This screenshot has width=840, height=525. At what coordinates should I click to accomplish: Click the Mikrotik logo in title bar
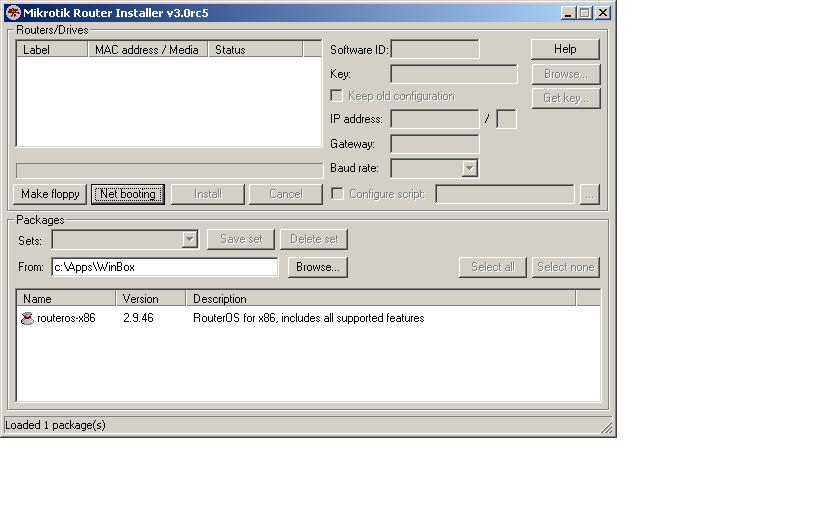pos(13,12)
